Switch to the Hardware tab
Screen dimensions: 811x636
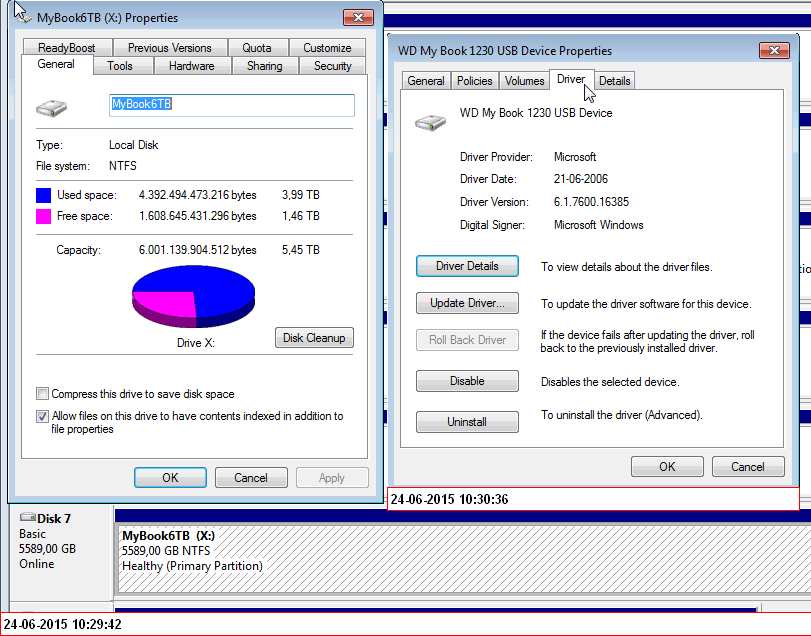point(191,66)
